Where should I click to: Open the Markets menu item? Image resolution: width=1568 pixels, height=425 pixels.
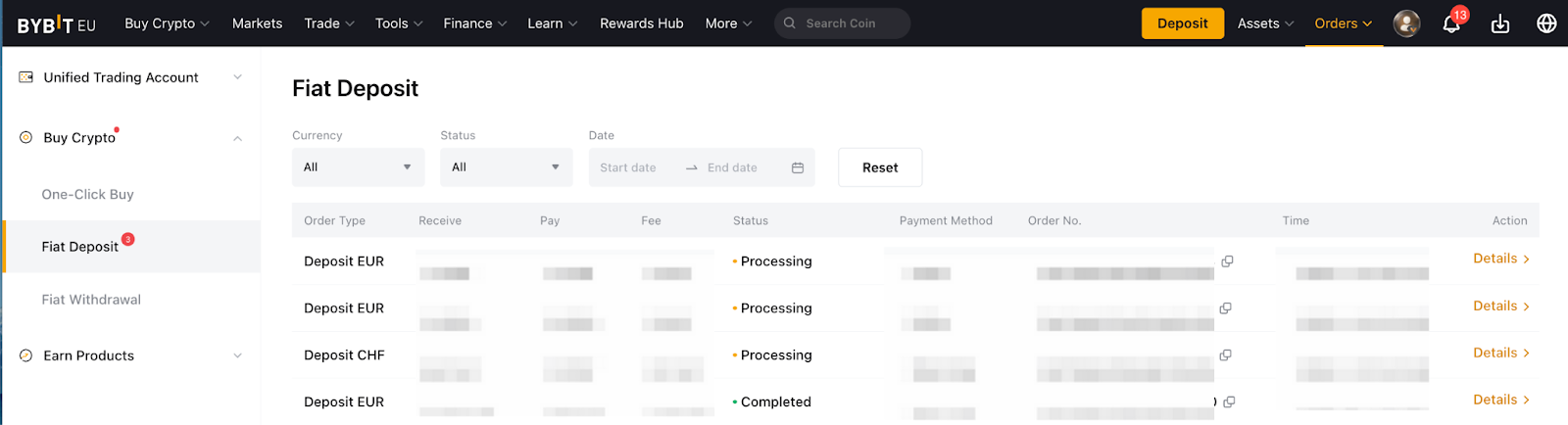pyautogui.click(x=257, y=24)
